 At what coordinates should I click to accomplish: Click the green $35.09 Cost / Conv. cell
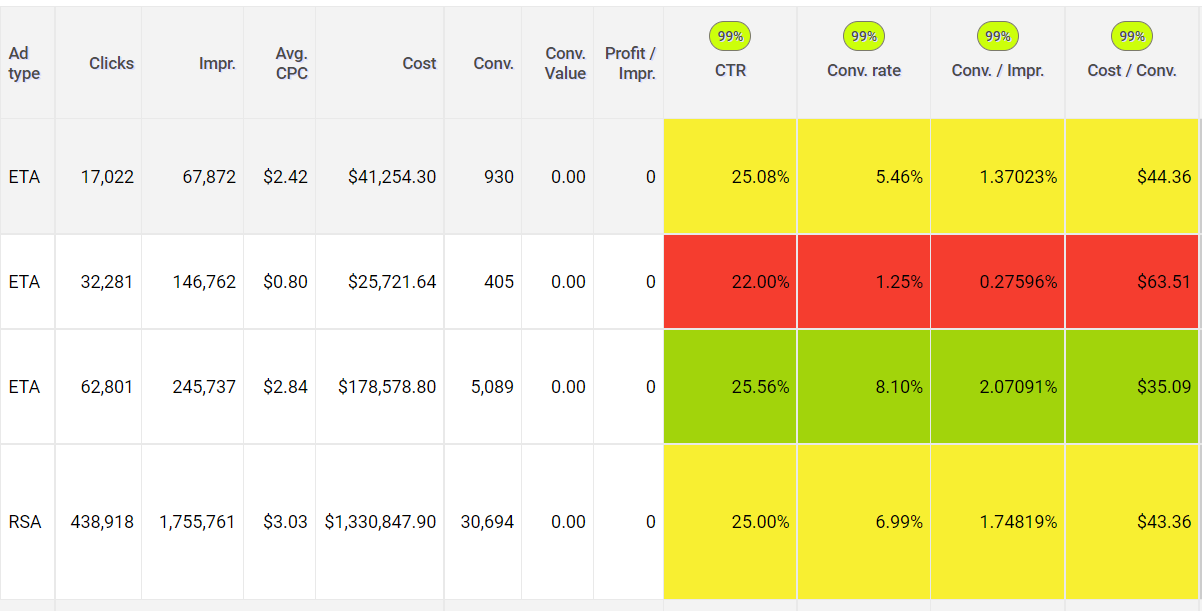(1133, 387)
